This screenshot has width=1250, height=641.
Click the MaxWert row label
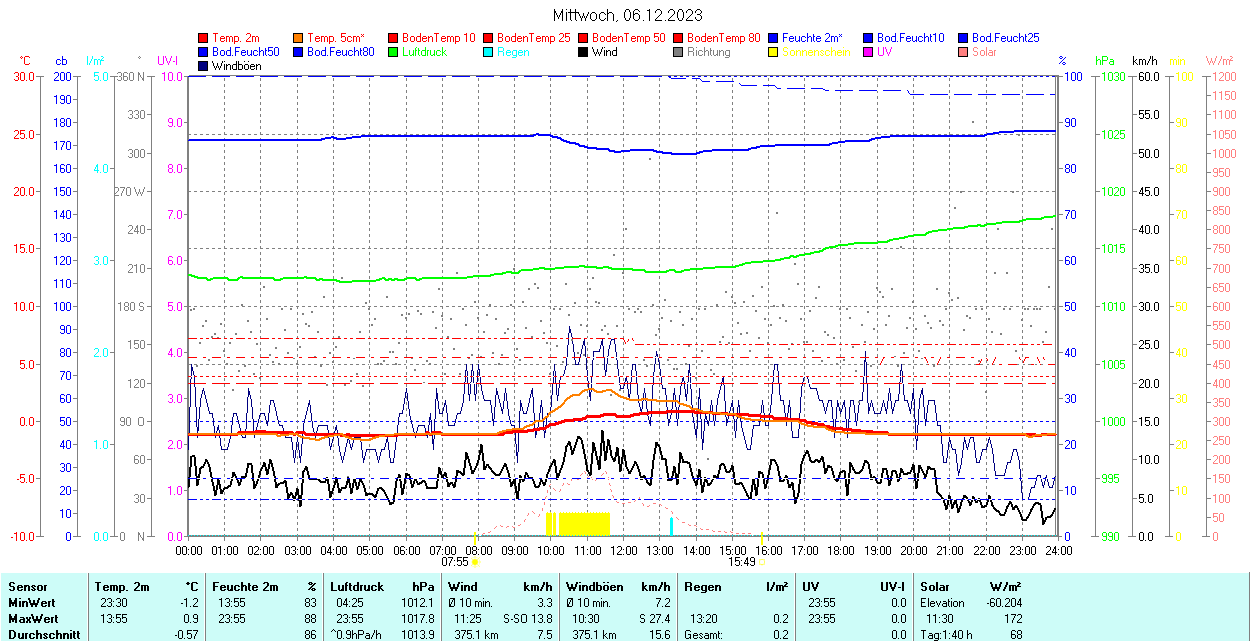point(32,619)
